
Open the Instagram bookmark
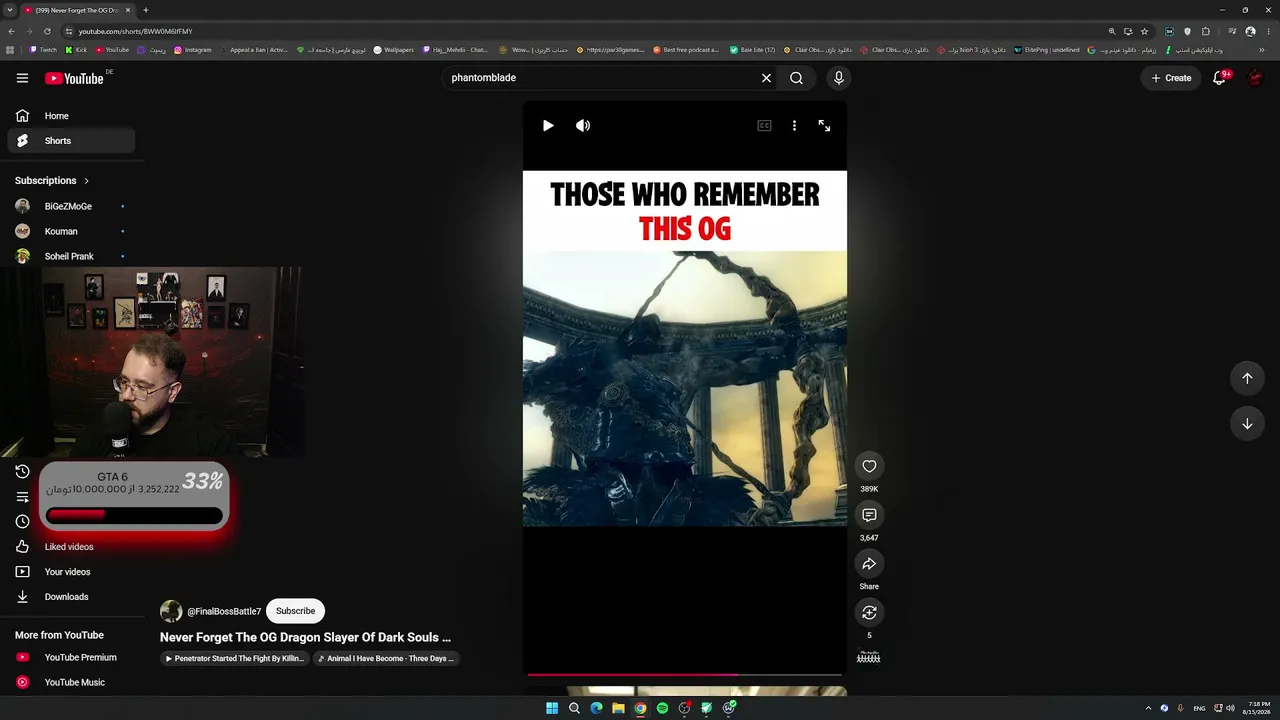[193, 50]
